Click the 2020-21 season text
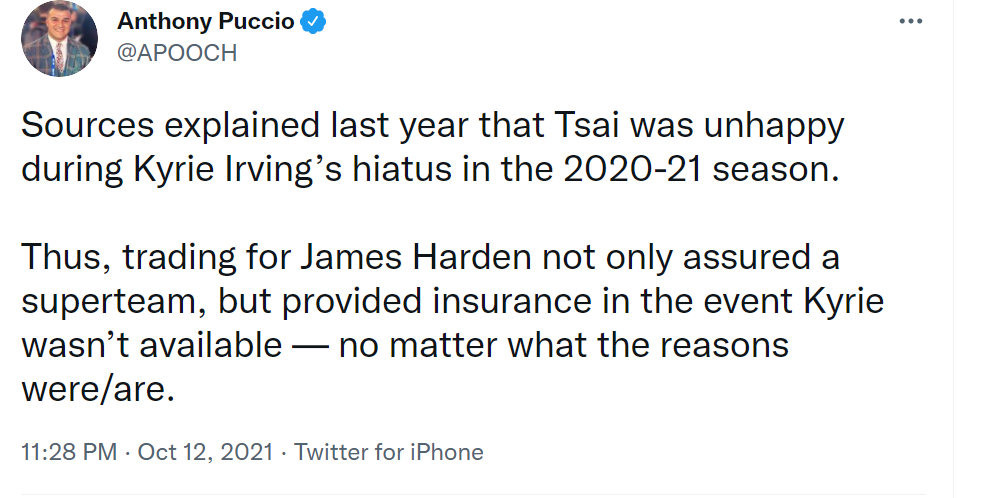Screen dimensions: 987x498 701,170
